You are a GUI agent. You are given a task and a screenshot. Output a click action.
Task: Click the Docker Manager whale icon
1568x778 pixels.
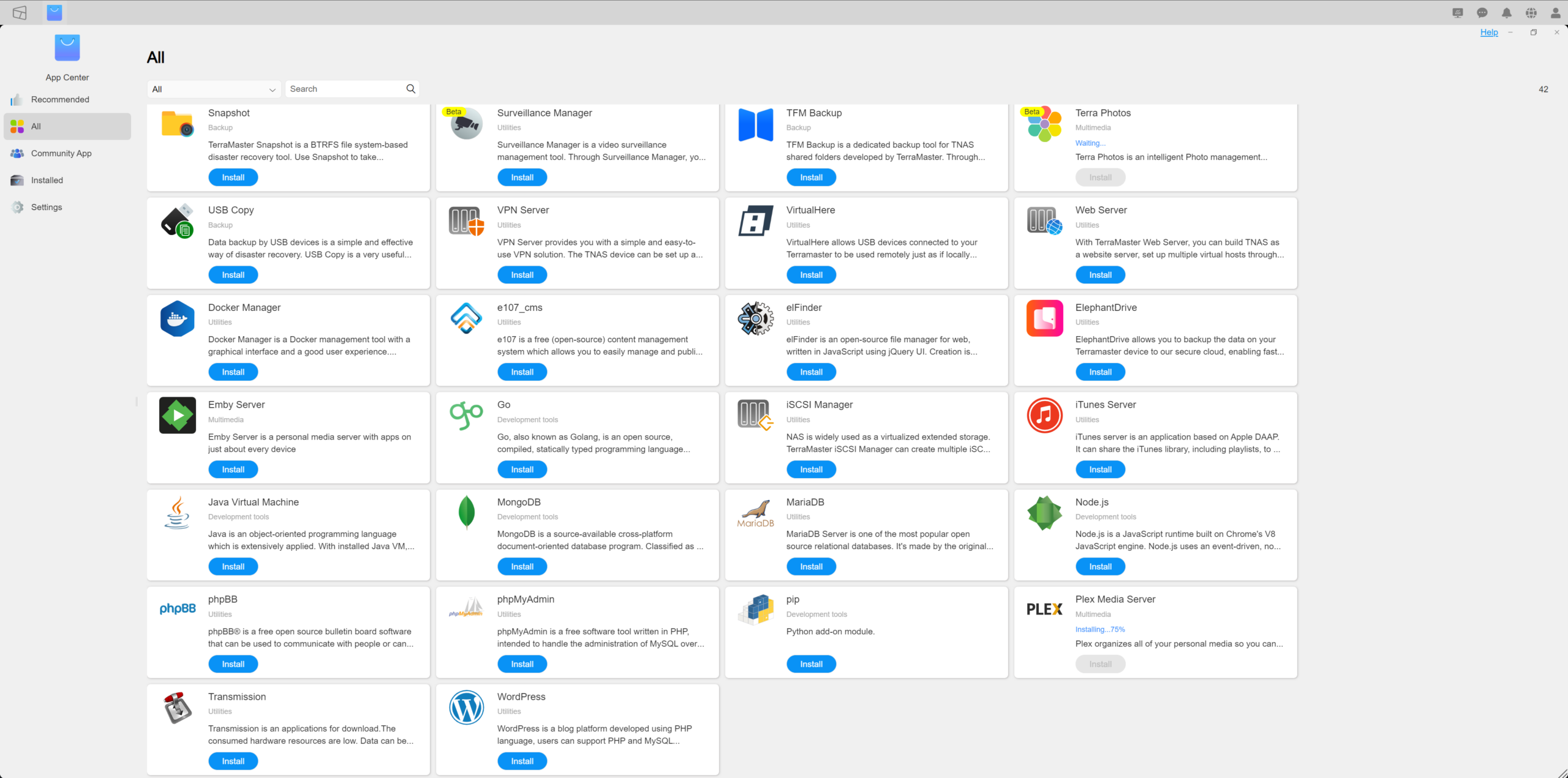[x=177, y=318]
